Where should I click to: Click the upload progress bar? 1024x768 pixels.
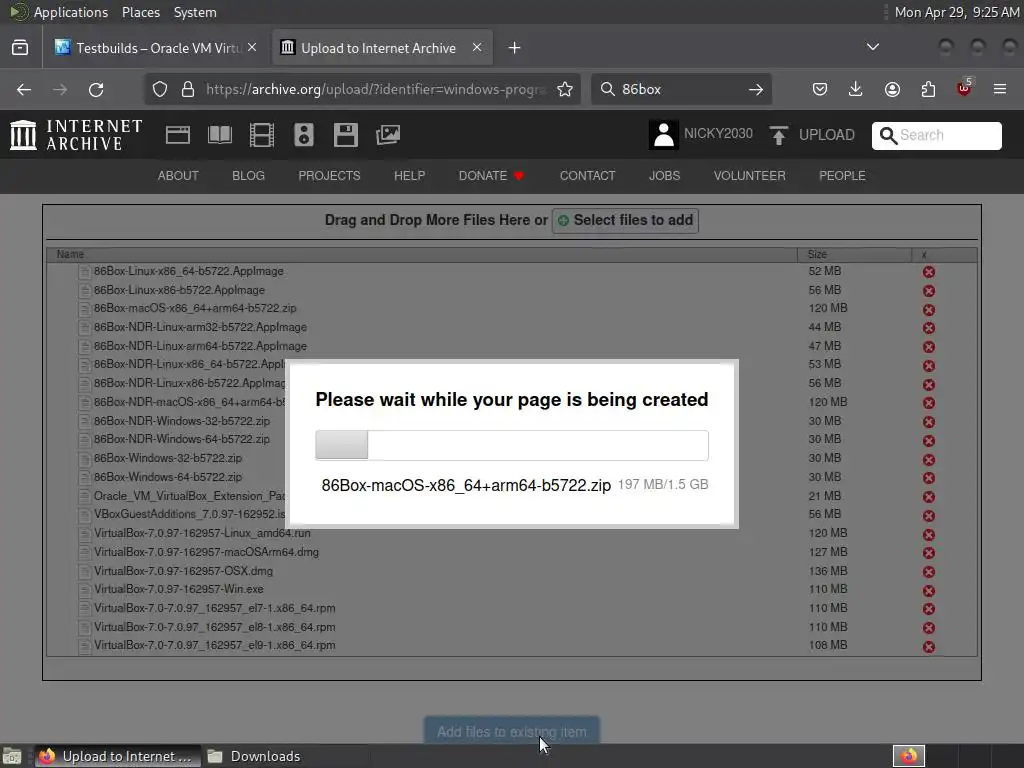pyautogui.click(x=511, y=445)
